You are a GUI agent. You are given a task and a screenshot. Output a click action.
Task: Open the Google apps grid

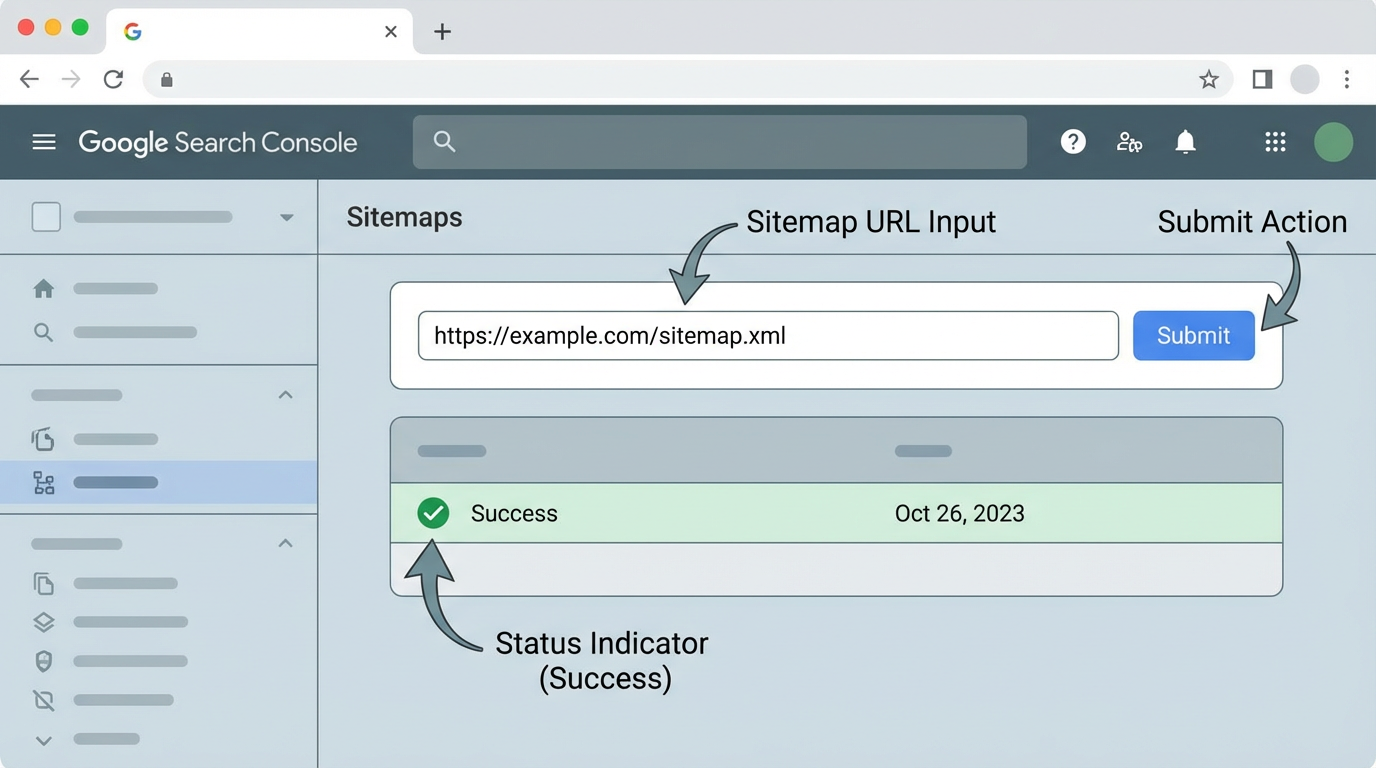click(1274, 142)
